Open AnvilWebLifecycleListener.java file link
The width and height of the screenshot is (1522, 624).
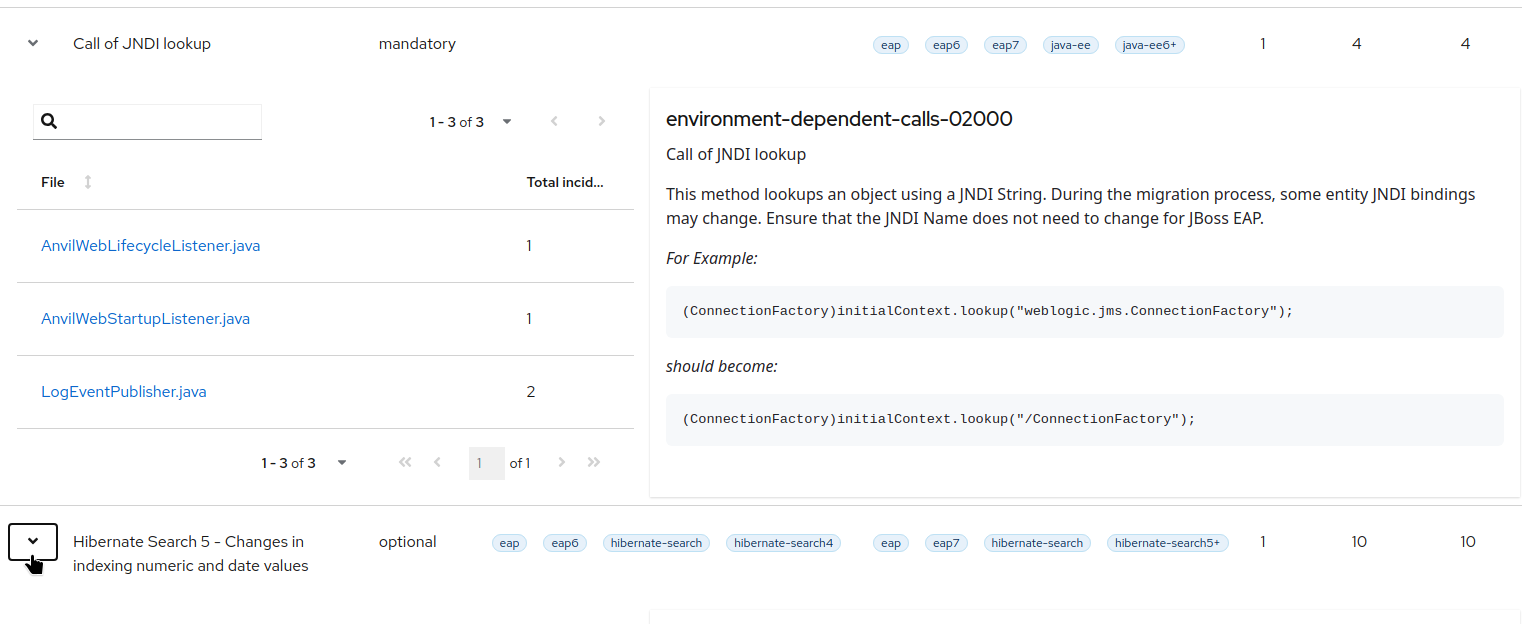tap(150, 246)
